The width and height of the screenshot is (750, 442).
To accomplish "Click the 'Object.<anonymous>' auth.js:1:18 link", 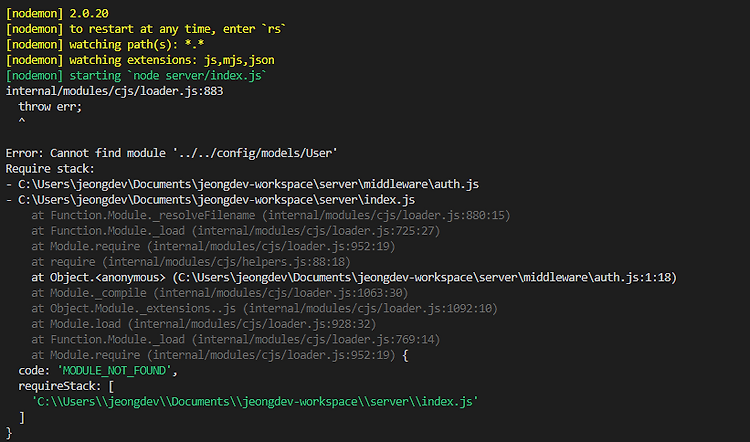I will 354,277.
